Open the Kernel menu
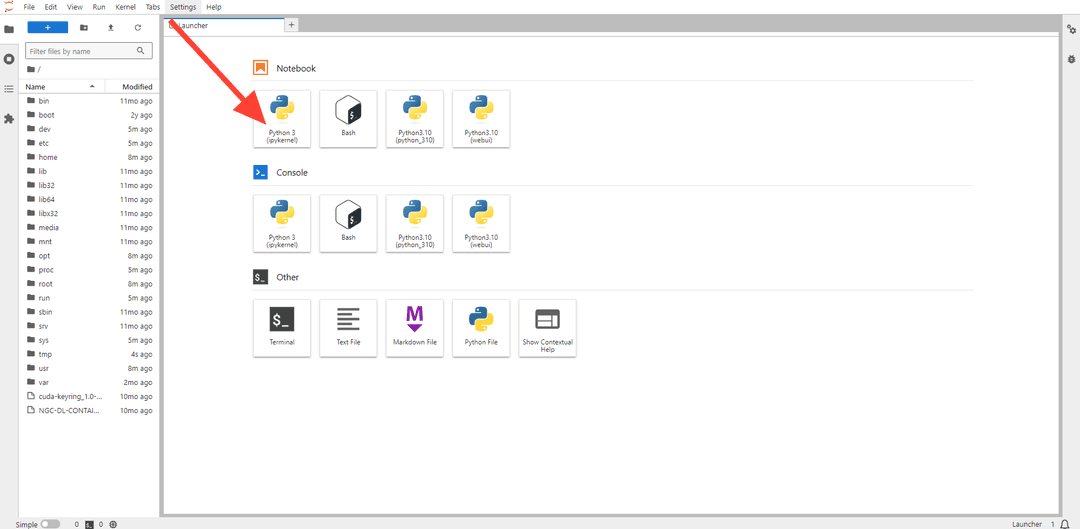 (x=125, y=7)
